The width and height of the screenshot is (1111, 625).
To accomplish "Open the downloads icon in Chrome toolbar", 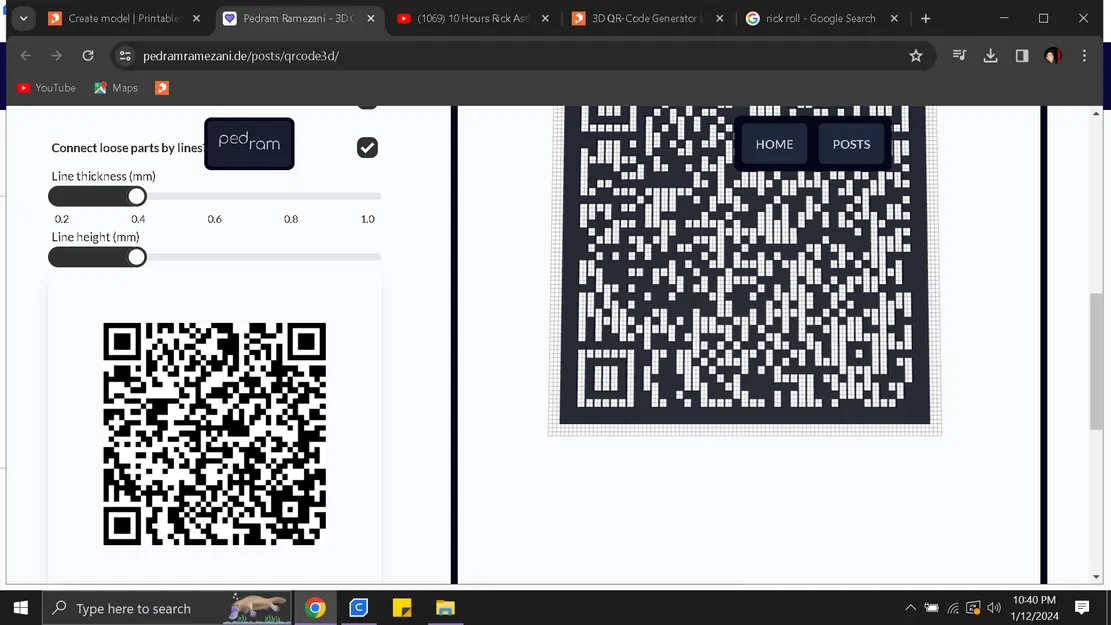I will [990, 56].
